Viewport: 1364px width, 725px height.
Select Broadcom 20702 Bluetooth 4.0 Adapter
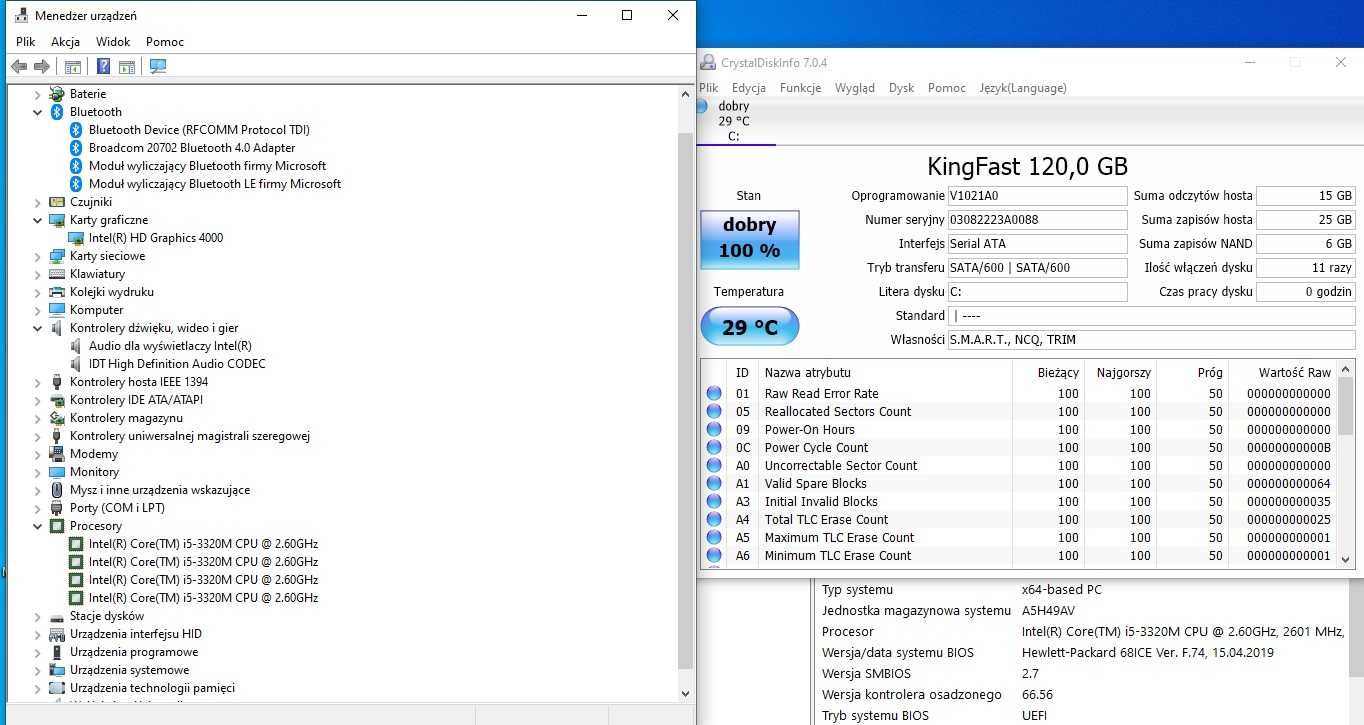[192, 148]
